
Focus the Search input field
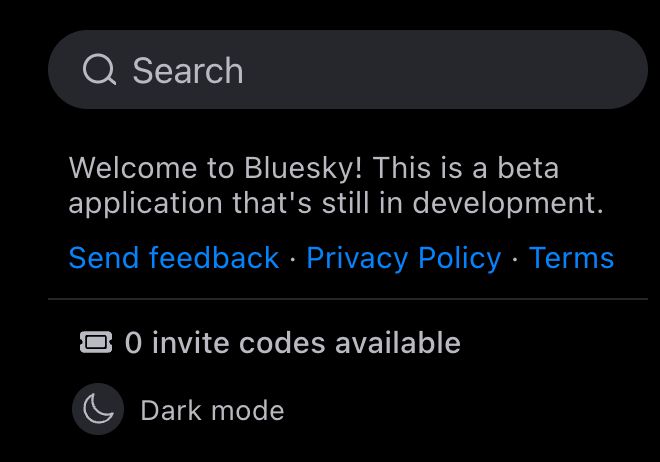click(350, 70)
